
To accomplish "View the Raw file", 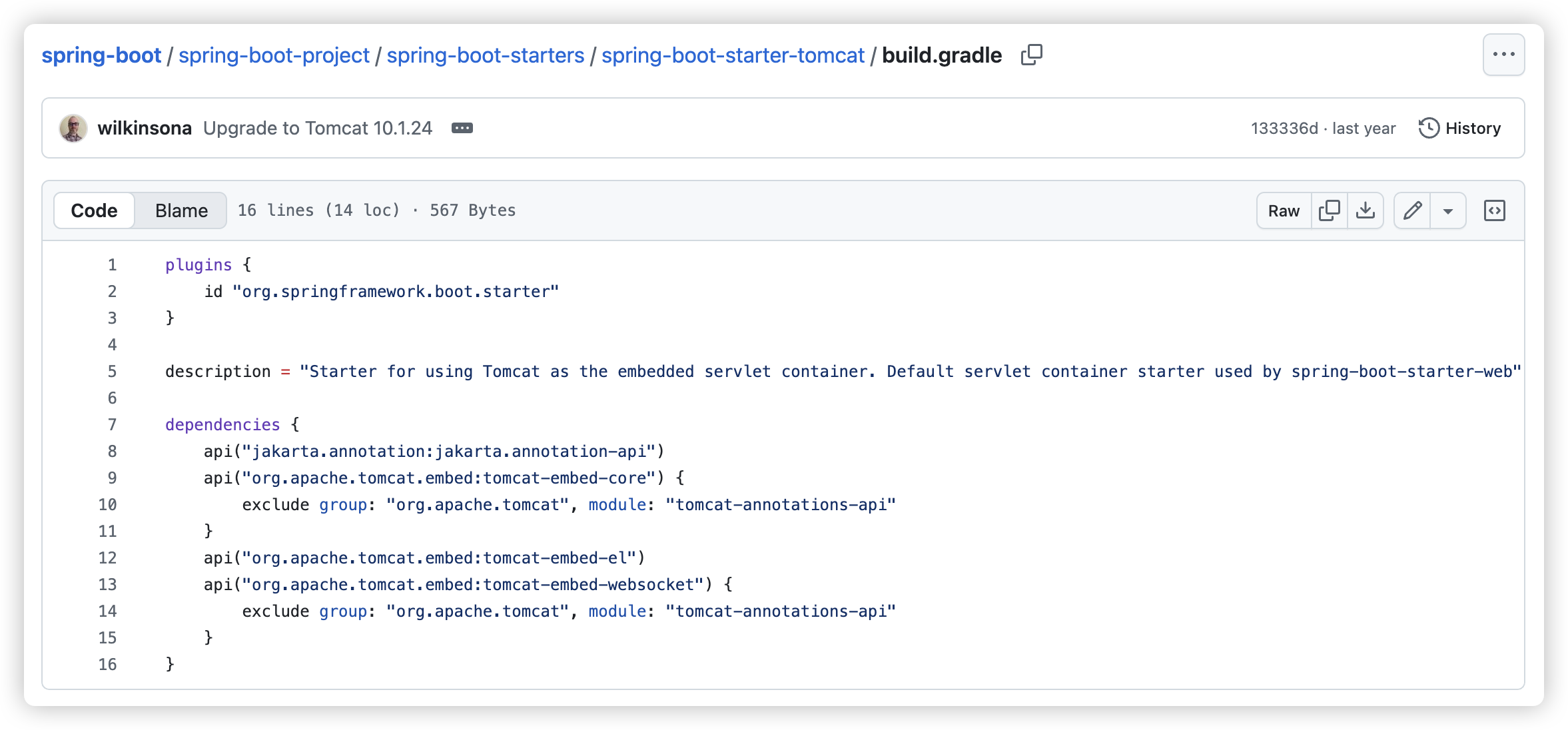I will [x=1284, y=210].
